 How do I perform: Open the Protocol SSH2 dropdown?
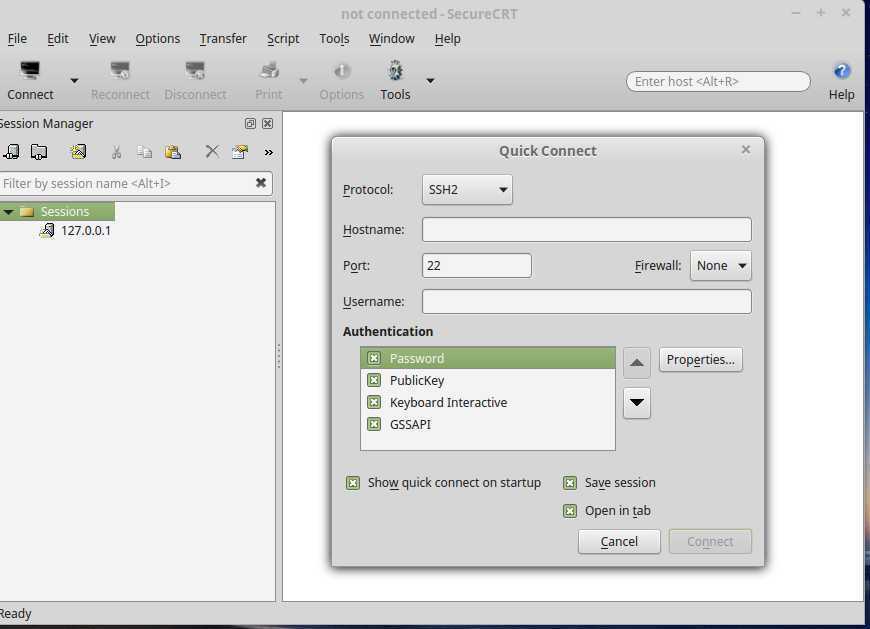[x=467, y=190]
